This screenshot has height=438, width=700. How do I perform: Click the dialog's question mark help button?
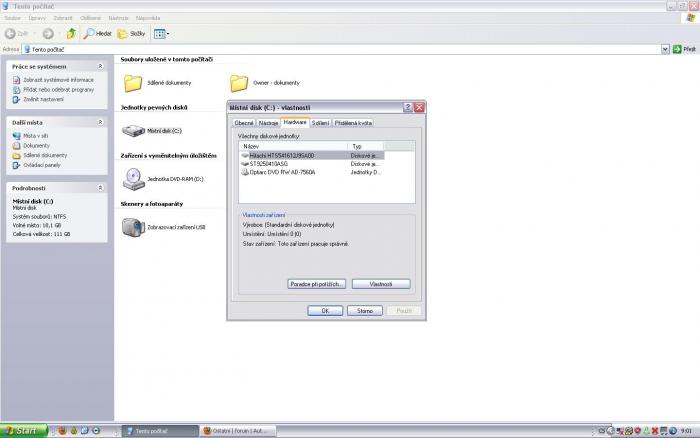(x=408, y=107)
